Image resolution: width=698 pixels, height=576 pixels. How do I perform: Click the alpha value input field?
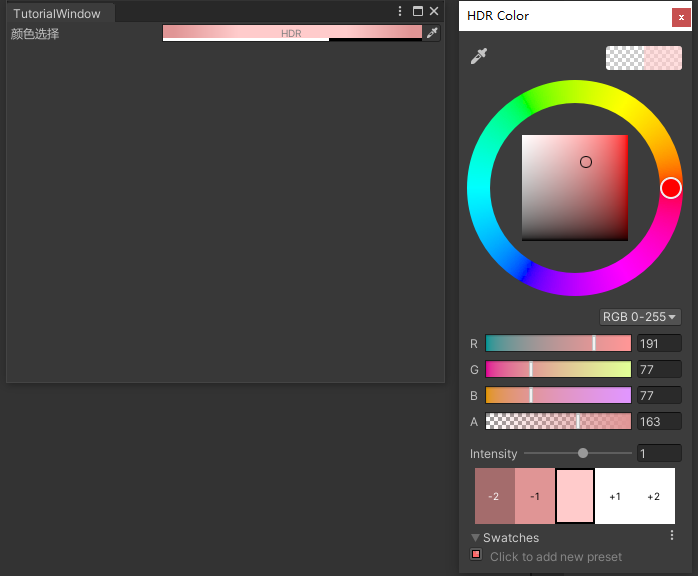[659, 422]
